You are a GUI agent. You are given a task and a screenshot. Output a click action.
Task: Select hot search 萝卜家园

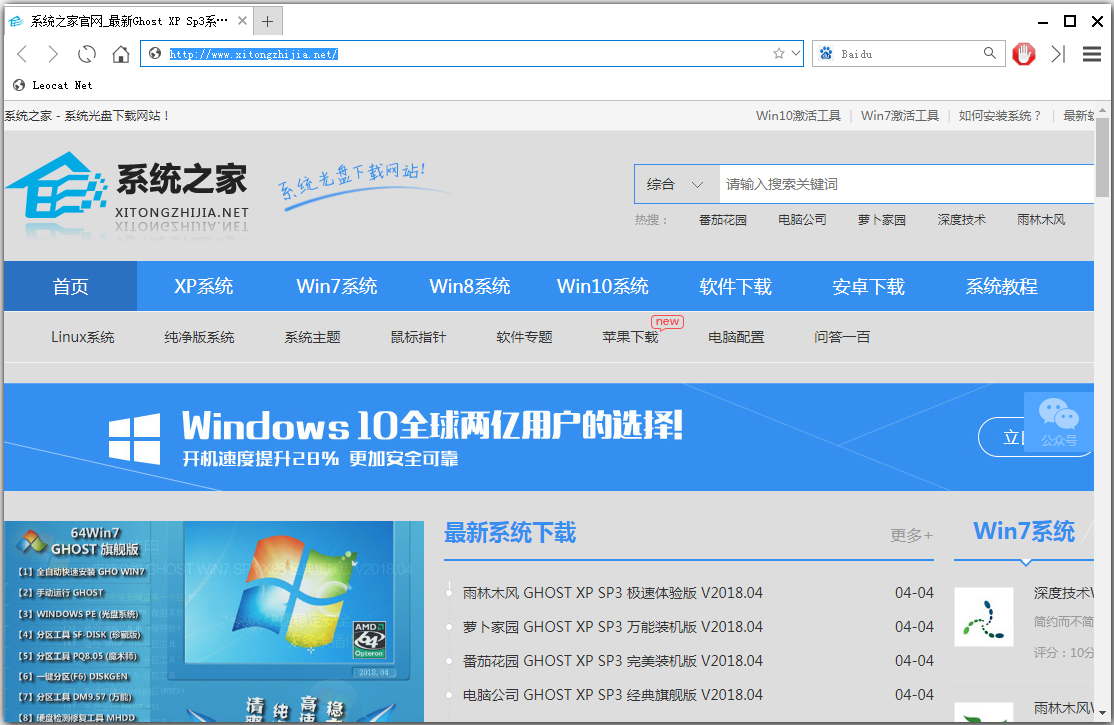(x=882, y=220)
